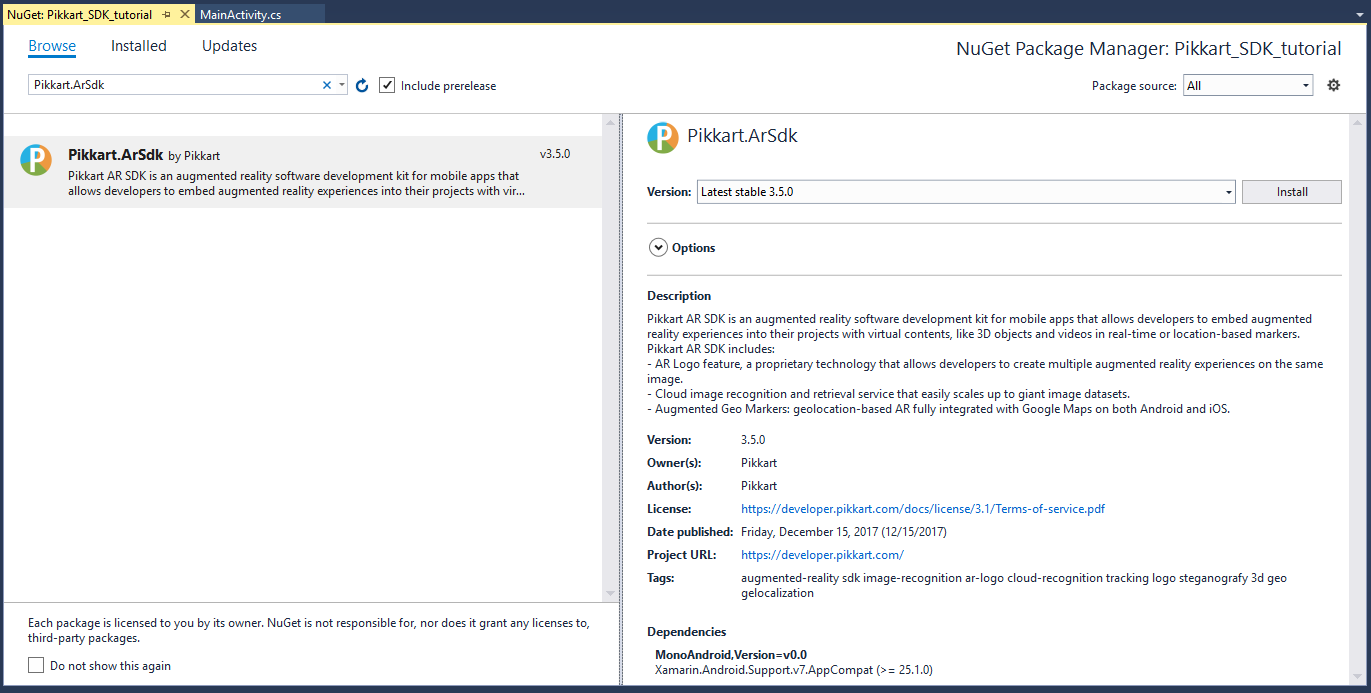Expand the Options section
Screen dimensions: 1371x693
(x=658, y=248)
